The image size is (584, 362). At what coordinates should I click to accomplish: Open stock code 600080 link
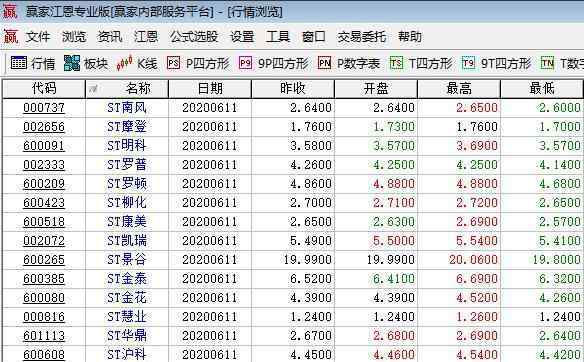click(x=44, y=298)
